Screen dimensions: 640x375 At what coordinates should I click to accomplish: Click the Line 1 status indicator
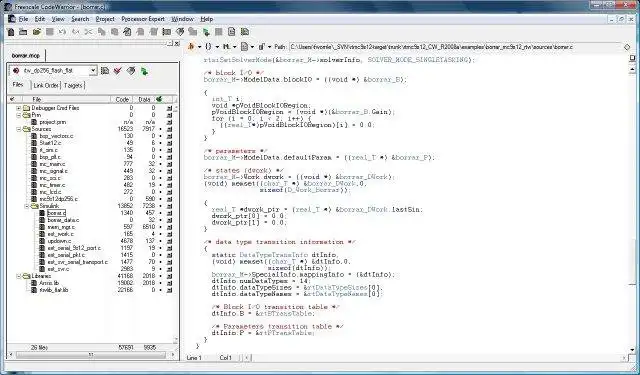(194, 358)
